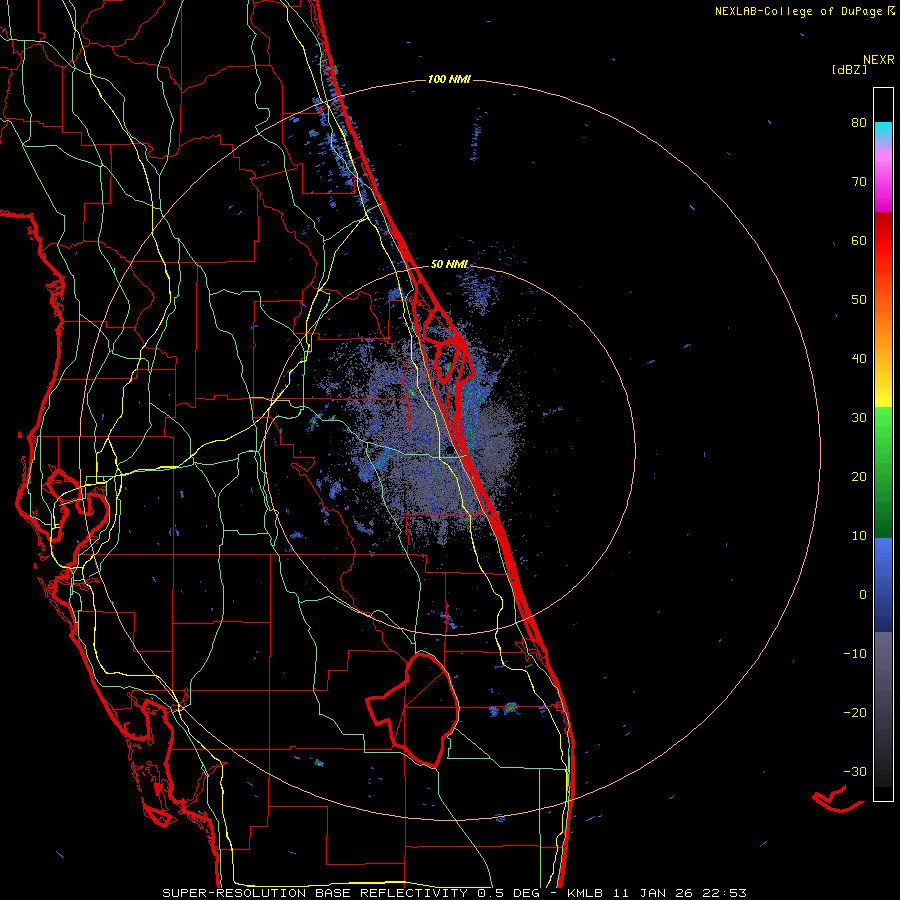Image resolution: width=900 pixels, height=900 pixels.
Task: Select the -20 value on the dBZ scale
Action: 855,713
